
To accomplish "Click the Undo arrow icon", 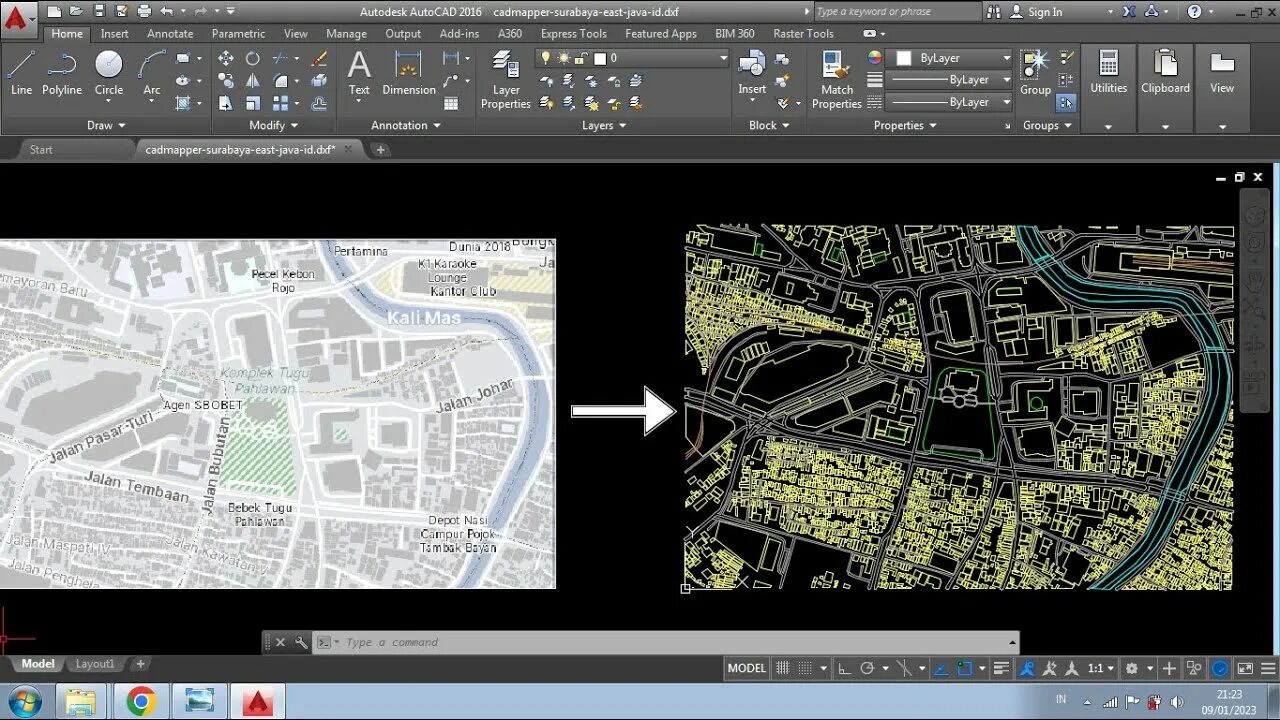I will point(166,11).
